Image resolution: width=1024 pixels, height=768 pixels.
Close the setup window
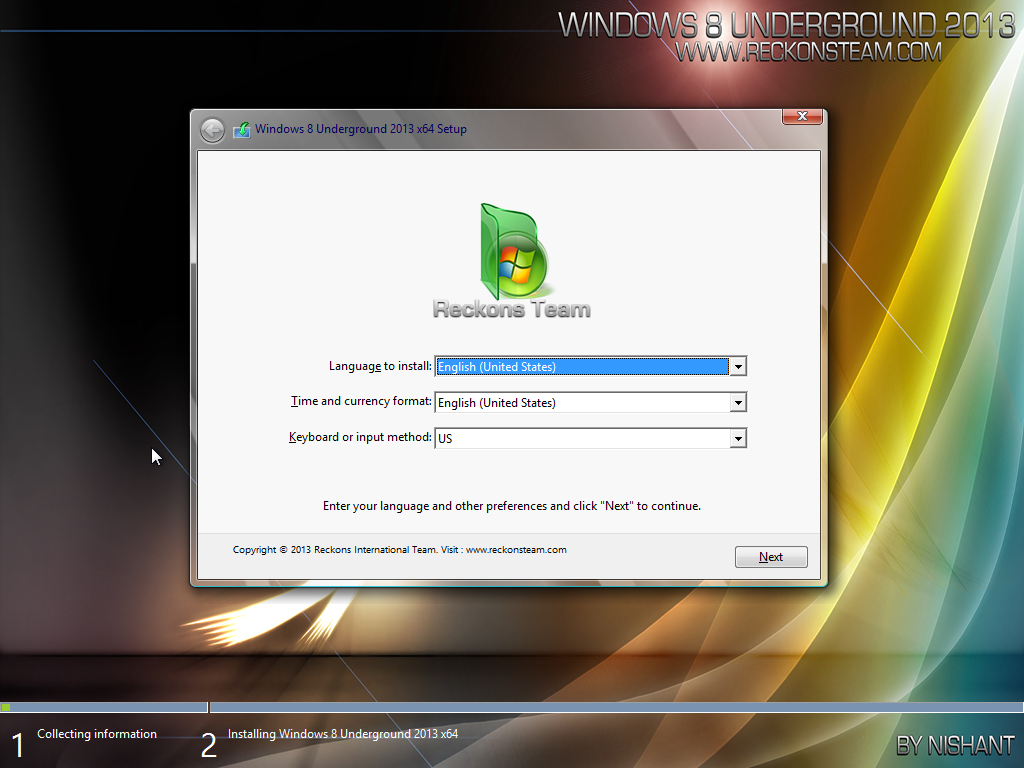pos(803,116)
